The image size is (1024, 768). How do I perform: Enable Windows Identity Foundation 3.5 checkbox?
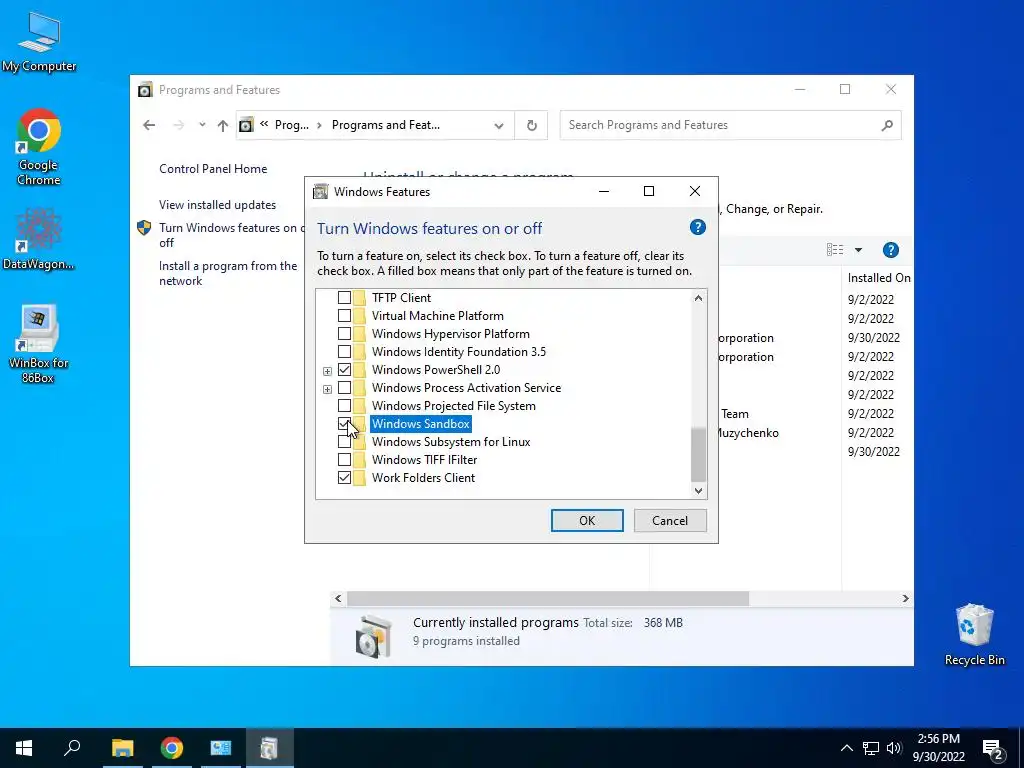[344, 351]
